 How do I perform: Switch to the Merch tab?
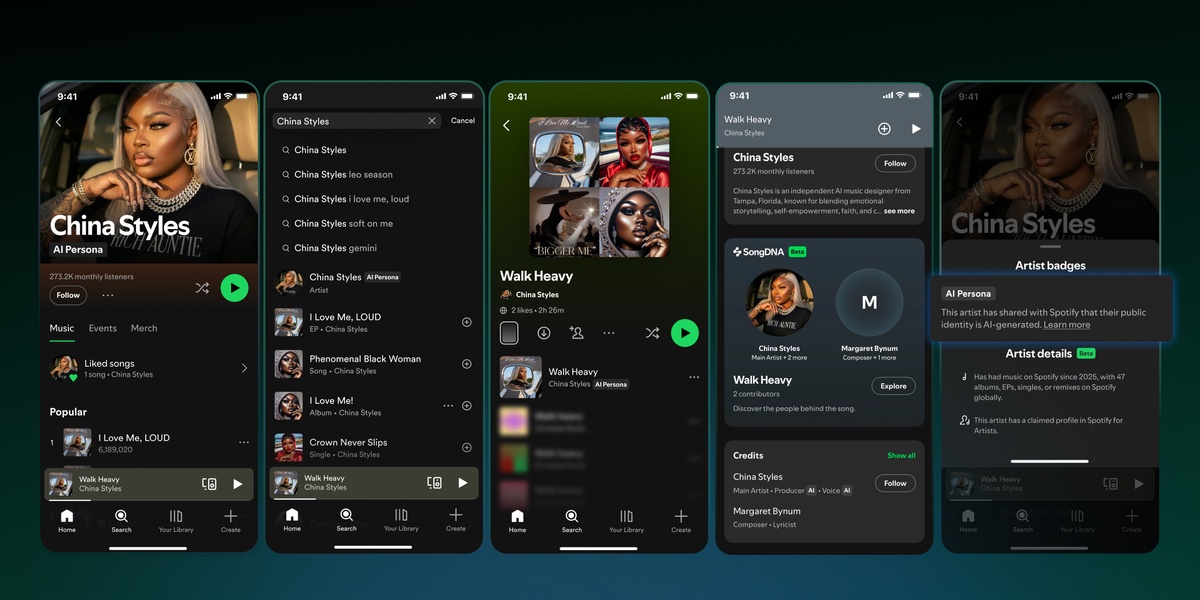pos(144,328)
